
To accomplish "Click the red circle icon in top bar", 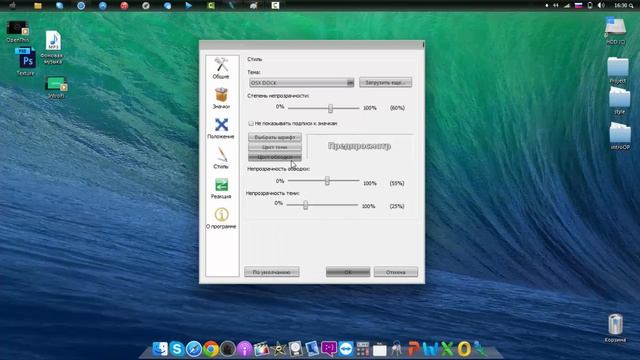I will [x=124, y=6].
